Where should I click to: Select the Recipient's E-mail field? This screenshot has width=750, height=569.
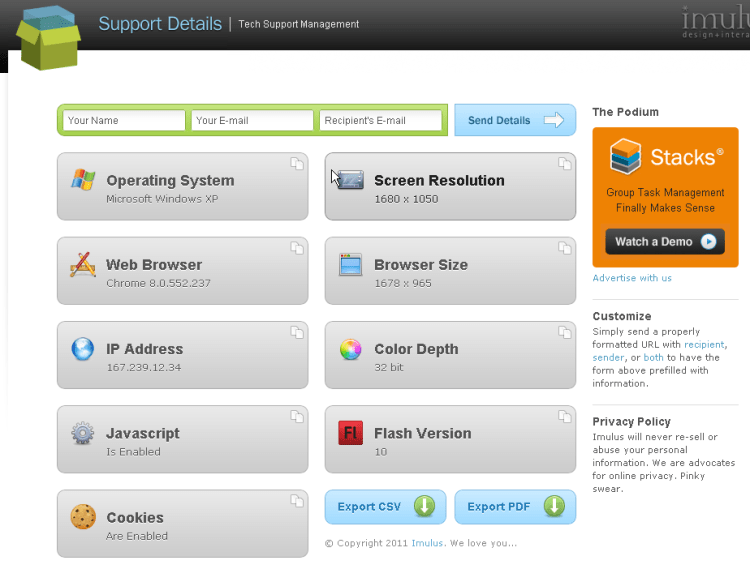380,121
